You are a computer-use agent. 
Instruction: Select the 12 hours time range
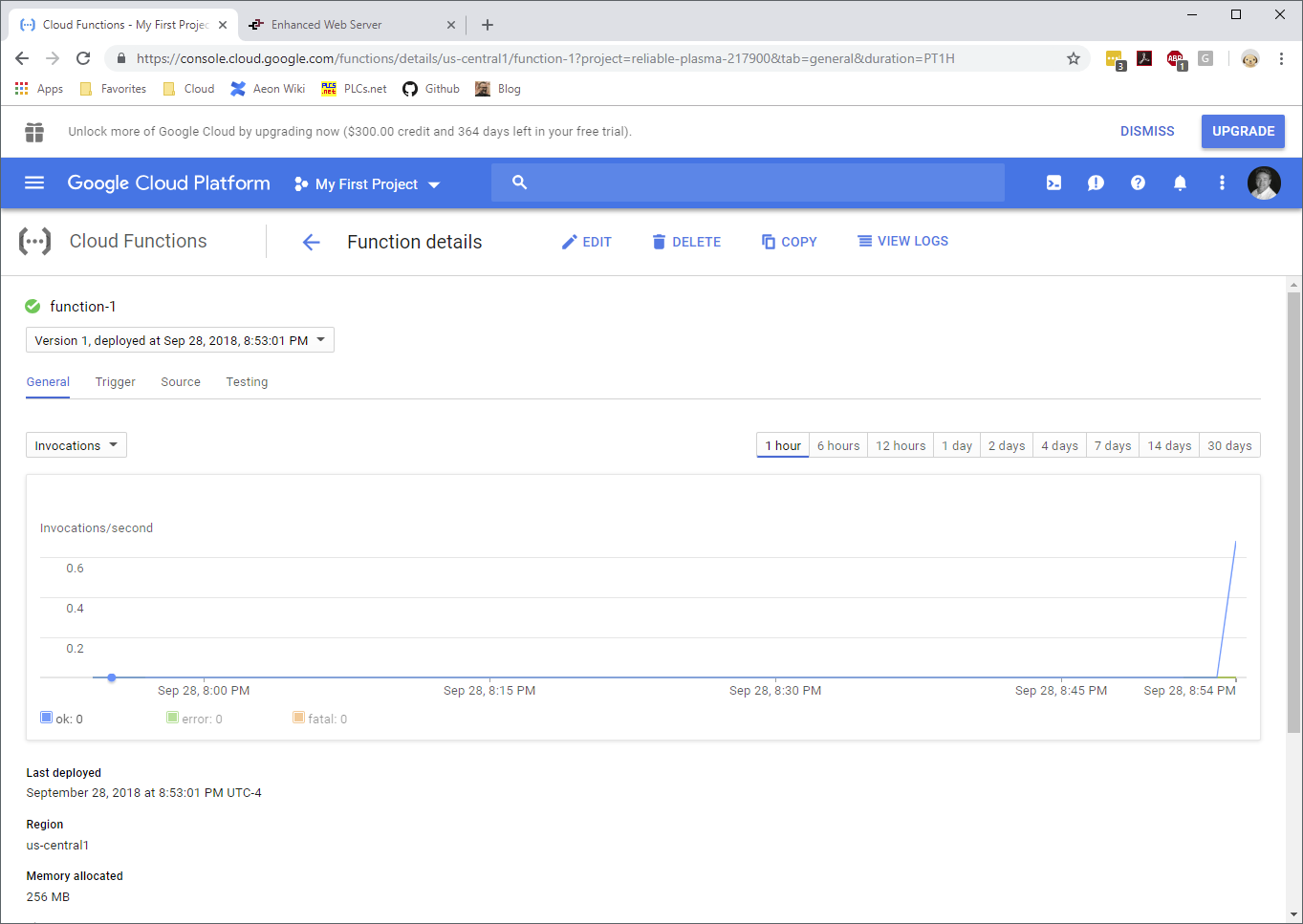tap(901, 445)
